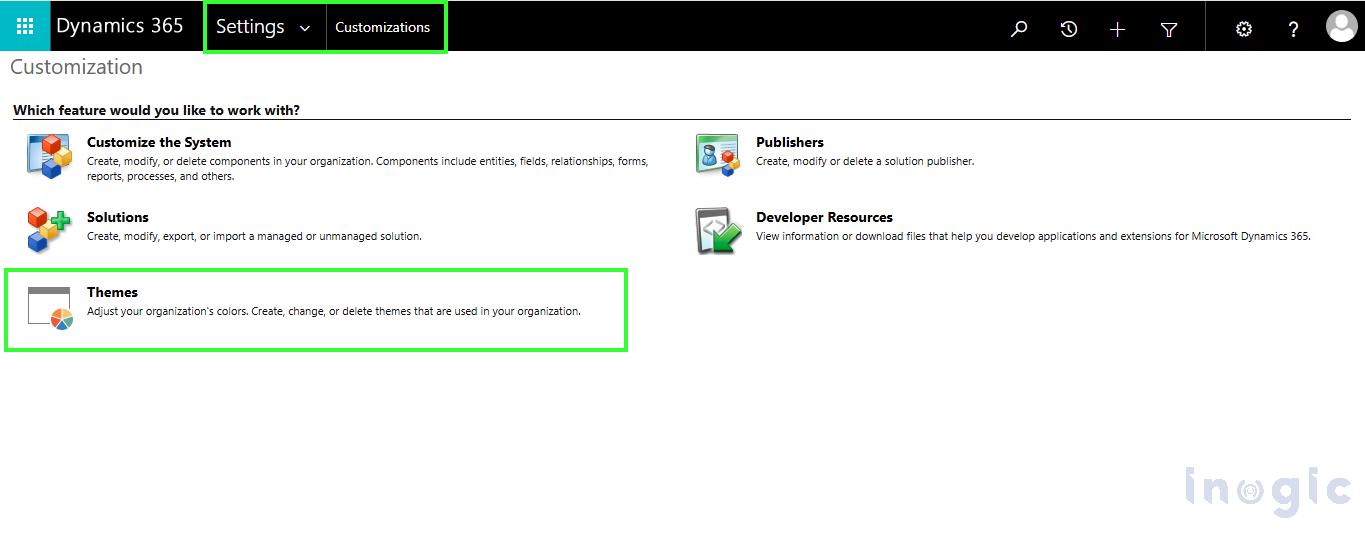Viewport: 1365px width, 547px height.
Task: Open the Solutions link
Action: [118, 217]
